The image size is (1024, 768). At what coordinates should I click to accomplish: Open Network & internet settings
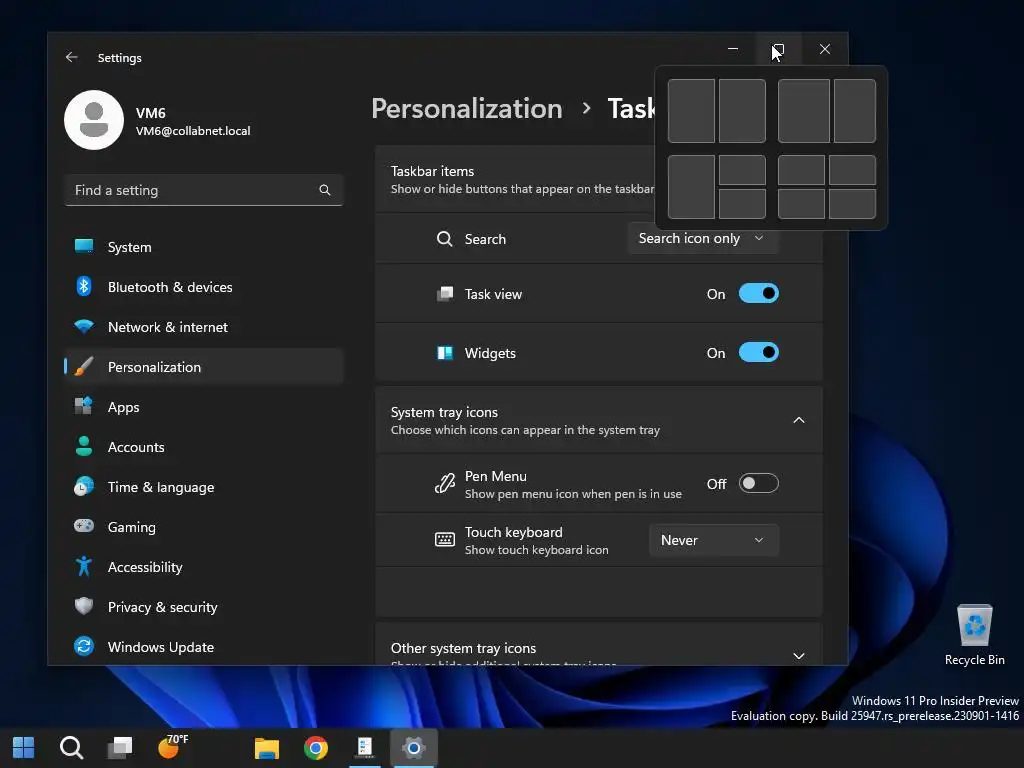(x=204, y=327)
